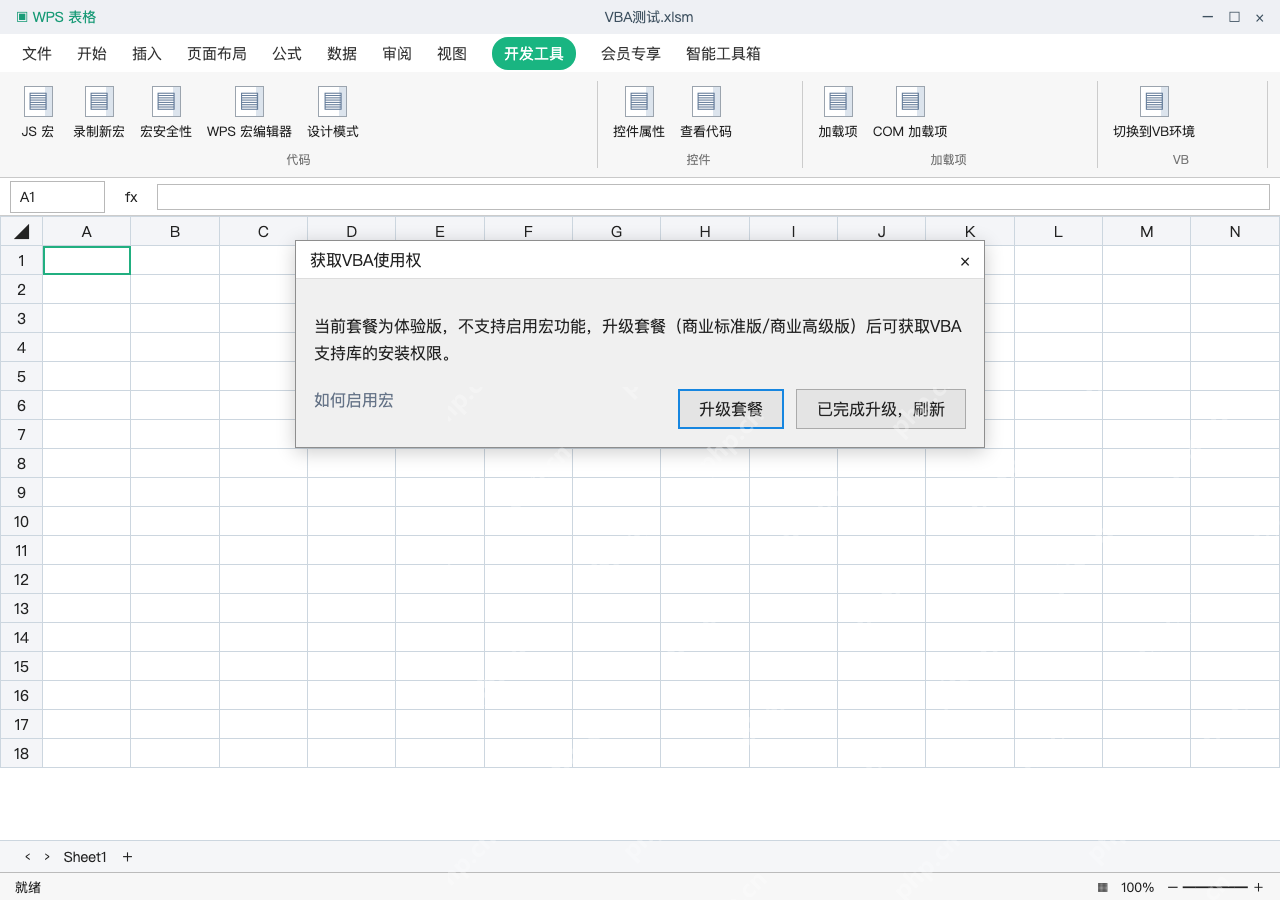Open the 会员专享 tab
This screenshot has height=900, width=1280.
pos(631,53)
